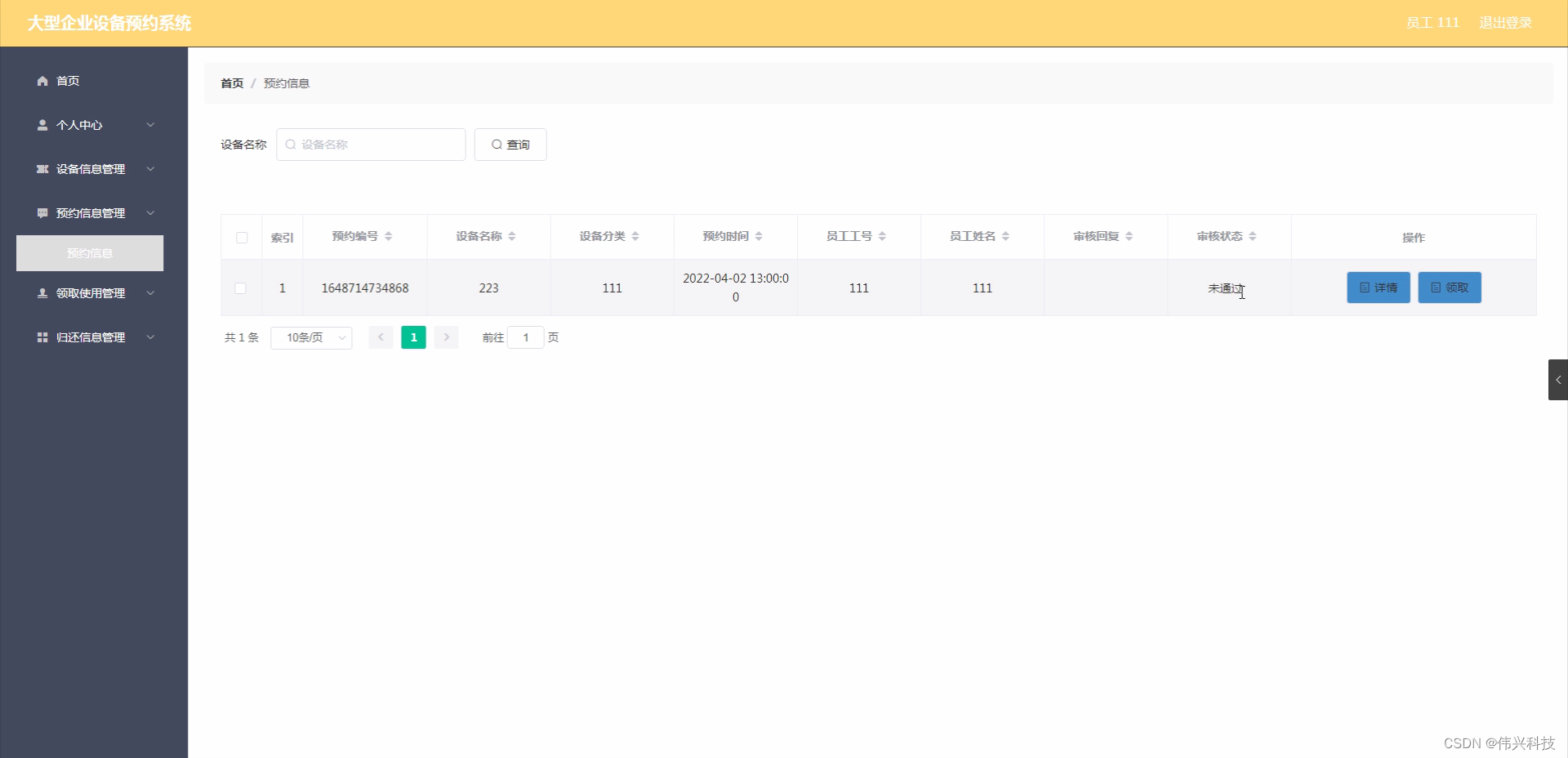Click the 前往 page number input field

(x=525, y=337)
